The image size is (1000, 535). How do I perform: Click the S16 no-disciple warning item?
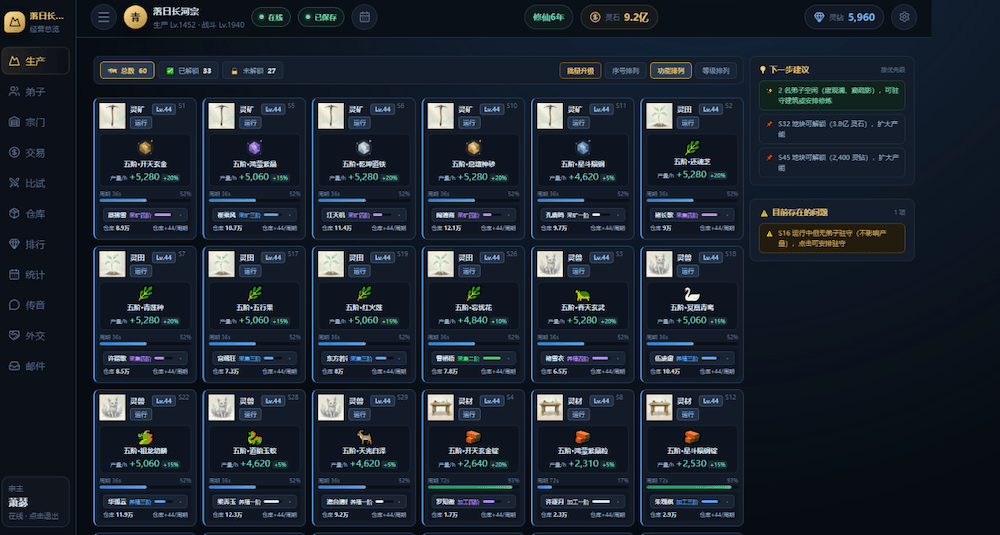[x=832, y=238]
